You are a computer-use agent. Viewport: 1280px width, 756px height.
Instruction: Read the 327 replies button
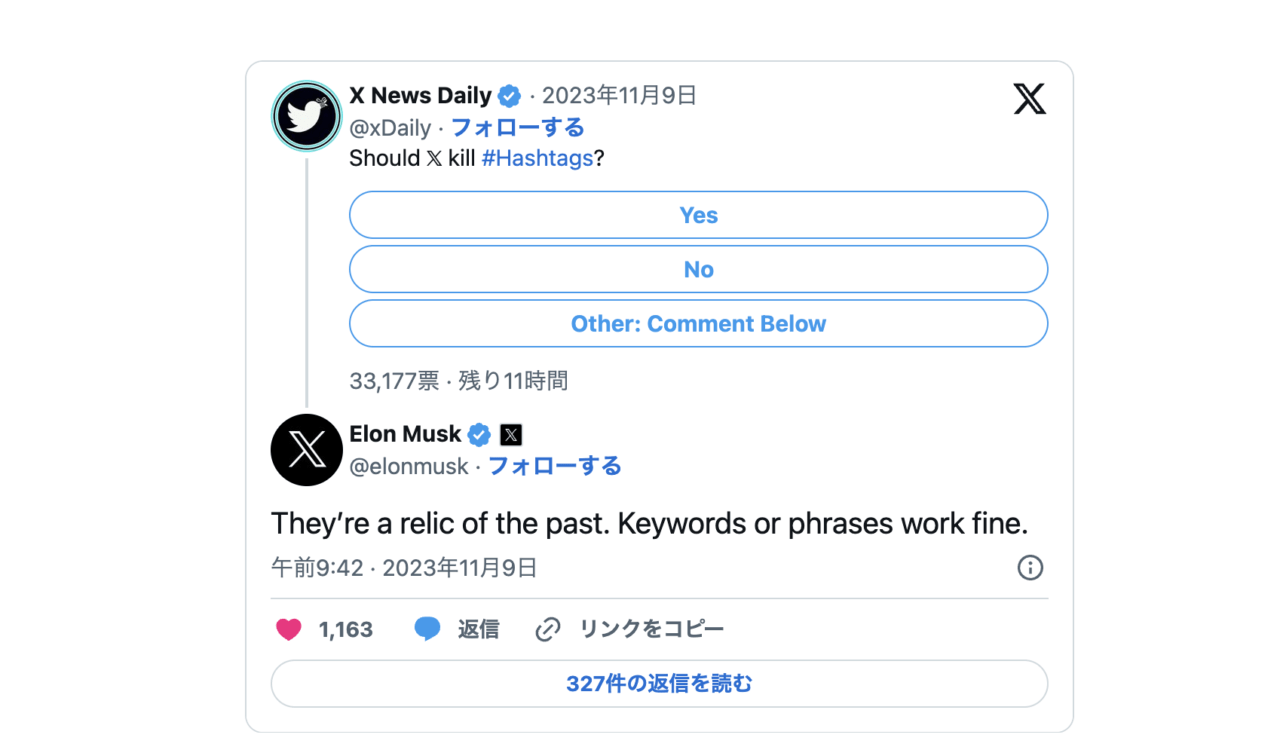(659, 684)
